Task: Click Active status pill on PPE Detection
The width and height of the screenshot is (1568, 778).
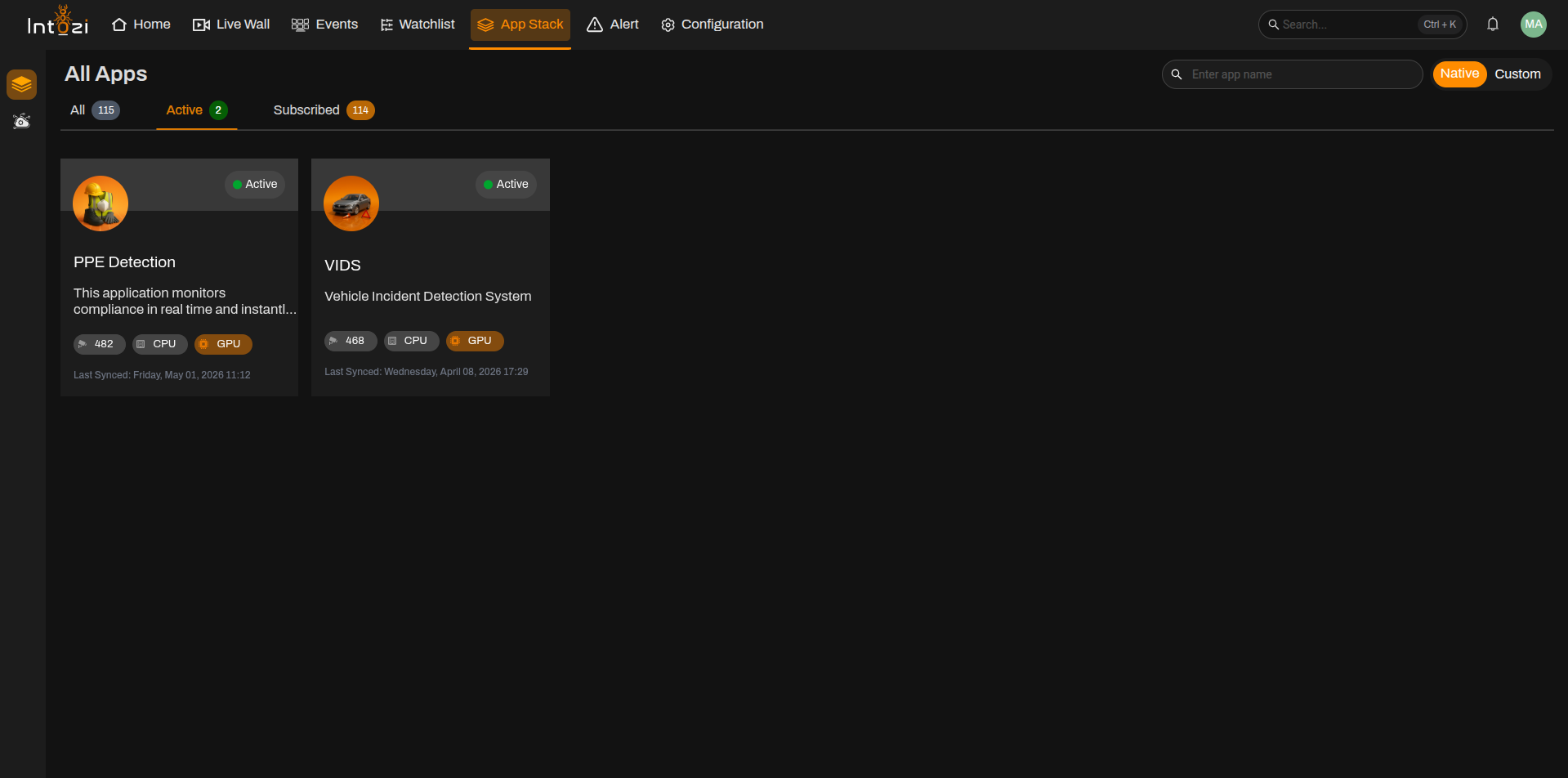Action: tap(255, 185)
